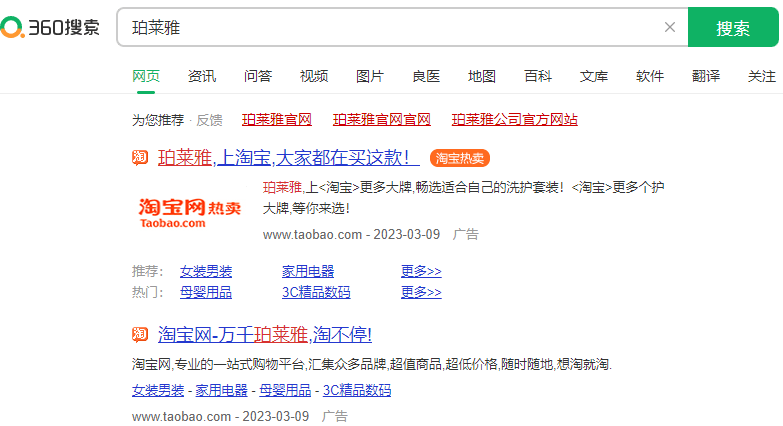Open 母婴用品 sublink under second ad
Screen dimensions: 783x426
285,390
